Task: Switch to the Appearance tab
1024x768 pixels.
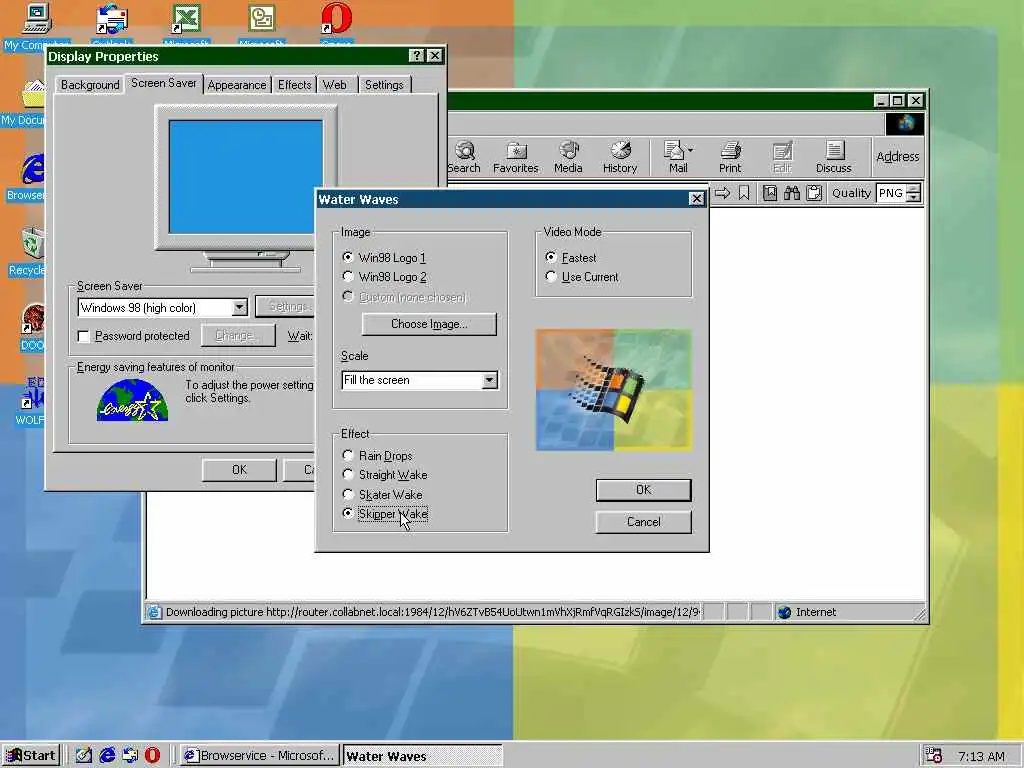Action: (236, 85)
